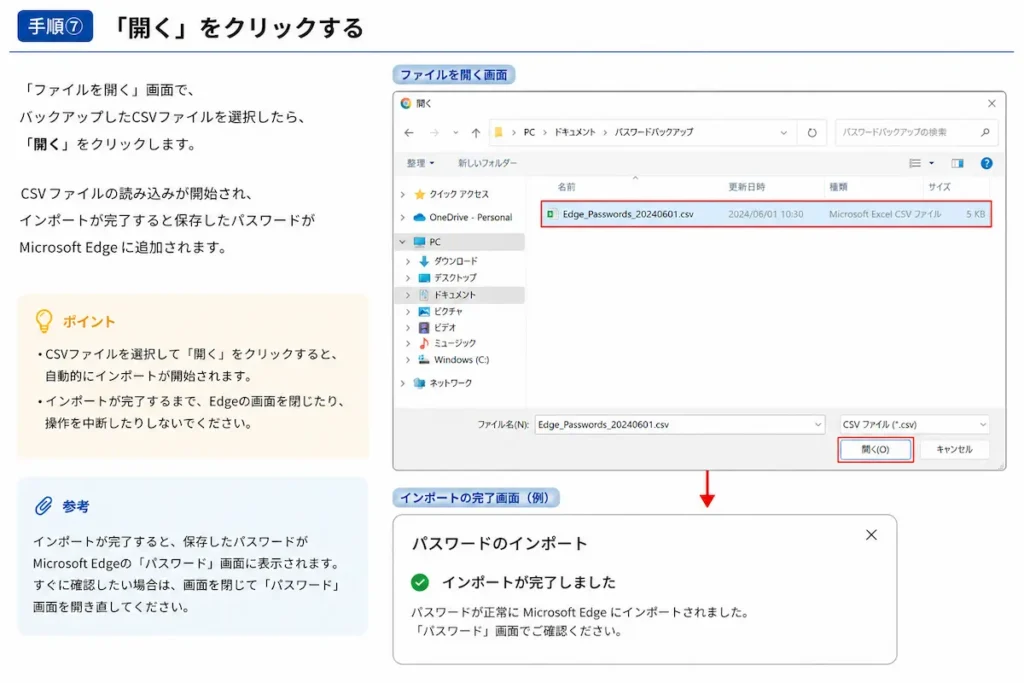Toggle the preview pane icon
Image resolution: width=1024 pixels, height=683 pixels.
click(957, 163)
